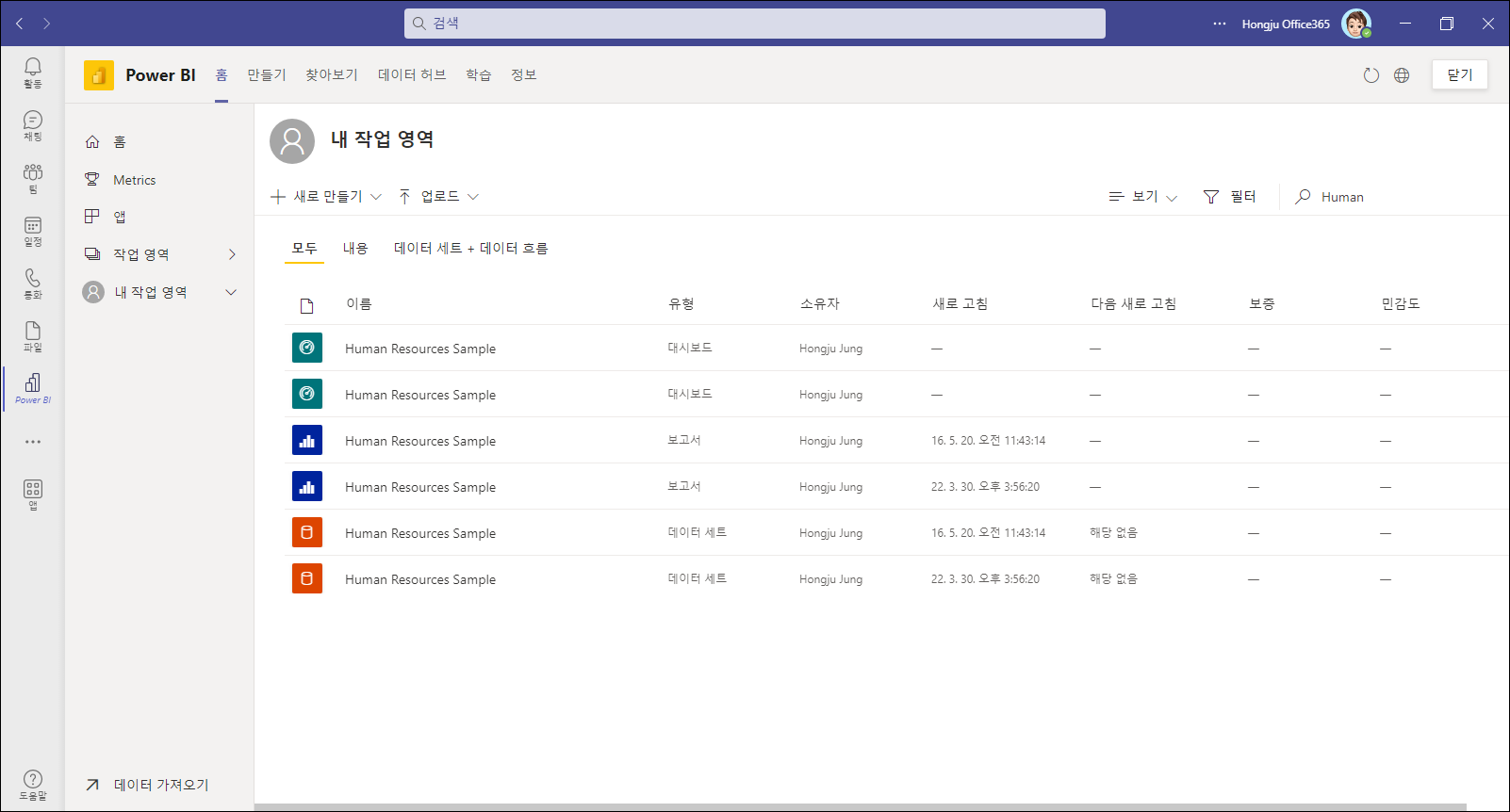
Task: Switch to the 만들기 (Create) tab
Action: 267,75
